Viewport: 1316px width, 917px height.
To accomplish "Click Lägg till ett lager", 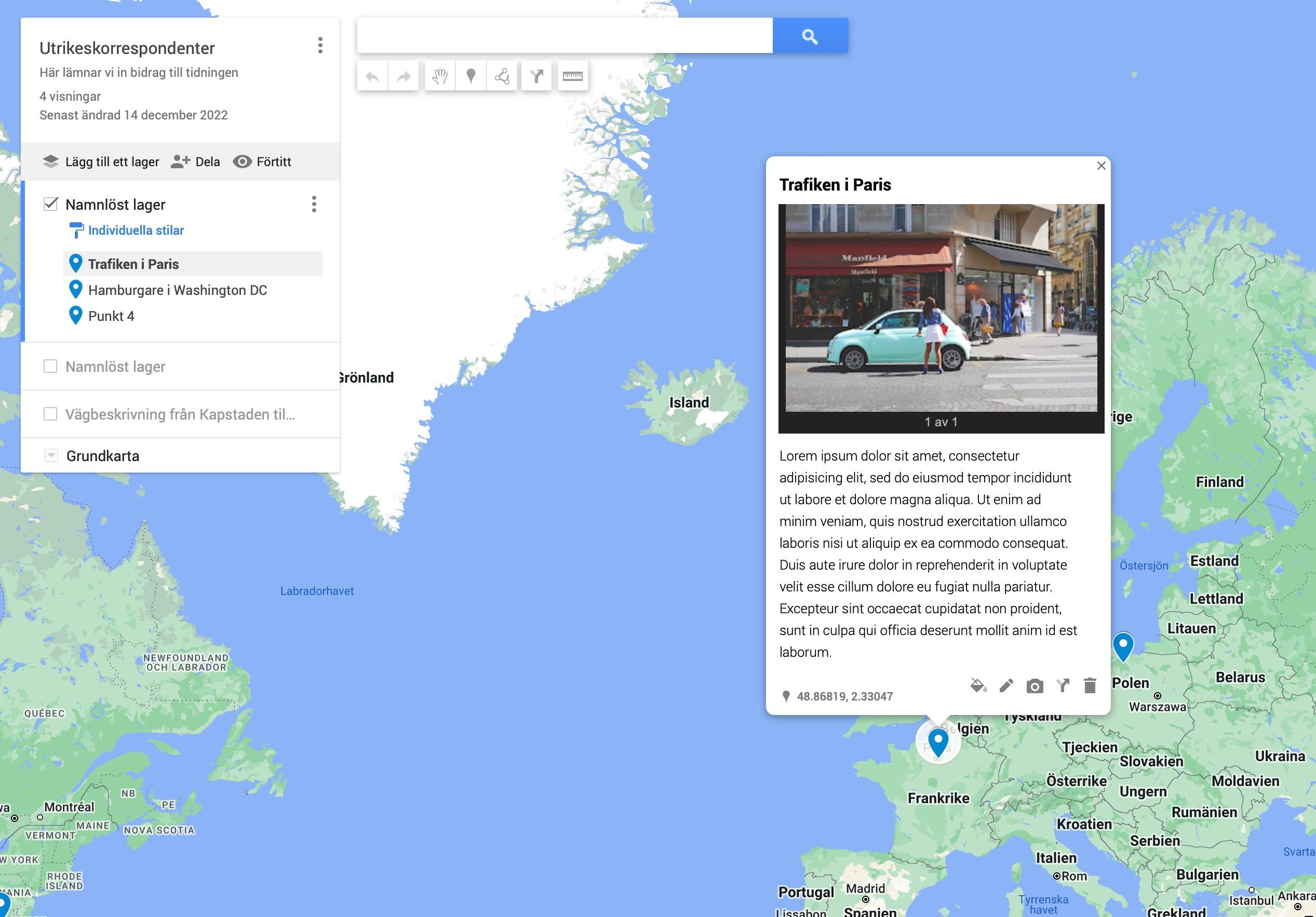I will pos(101,161).
